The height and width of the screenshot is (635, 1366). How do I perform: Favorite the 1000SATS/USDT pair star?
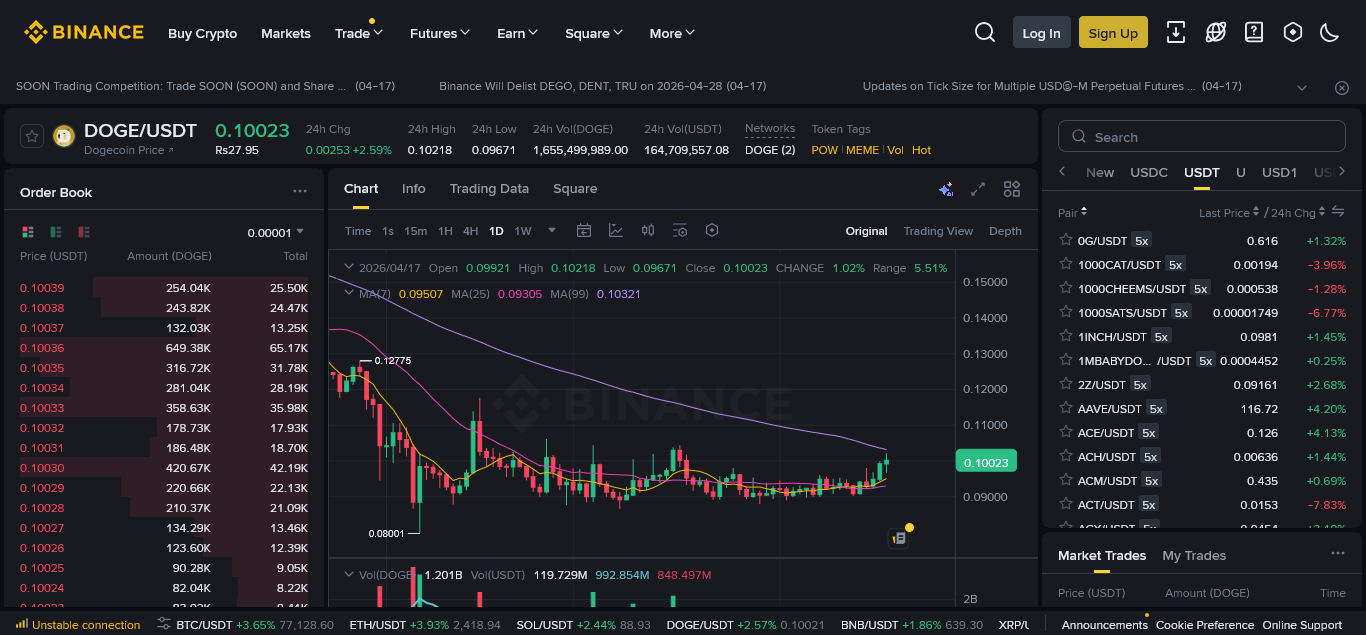click(1066, 312)
